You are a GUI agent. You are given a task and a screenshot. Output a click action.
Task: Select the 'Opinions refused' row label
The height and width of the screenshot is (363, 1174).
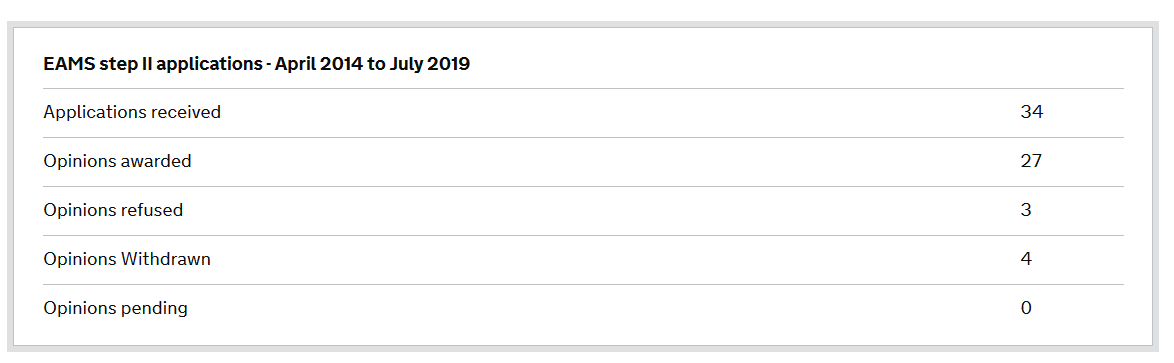(x=113, y=210)
